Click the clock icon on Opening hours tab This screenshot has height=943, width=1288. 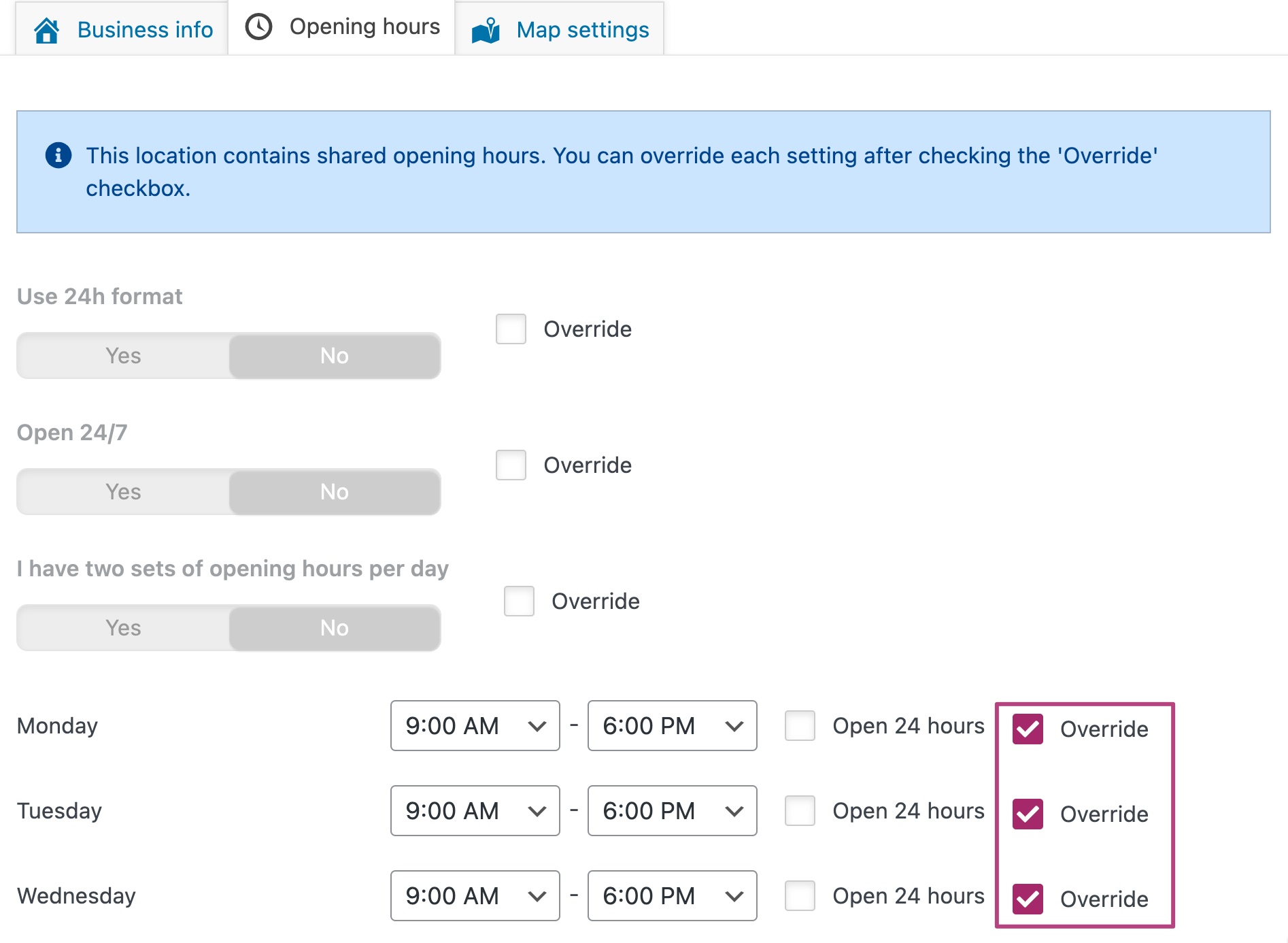tap(258, 27)
